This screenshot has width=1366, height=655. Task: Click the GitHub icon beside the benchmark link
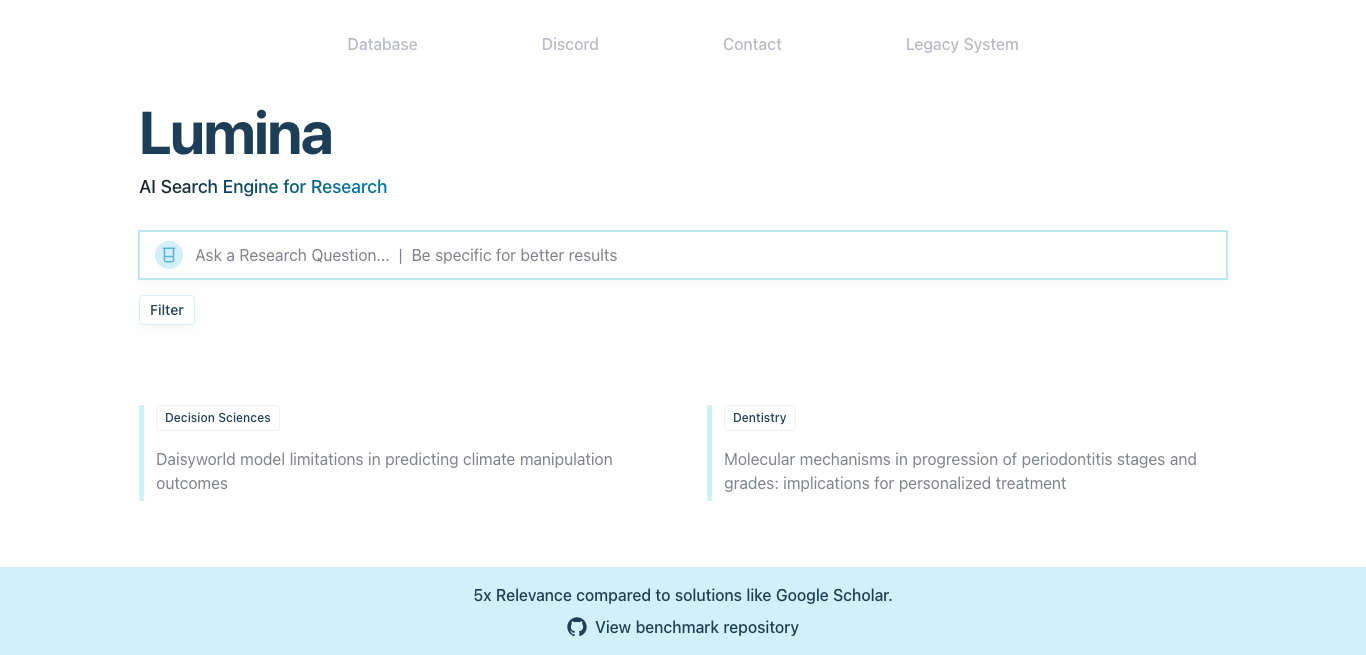point(577,627)
